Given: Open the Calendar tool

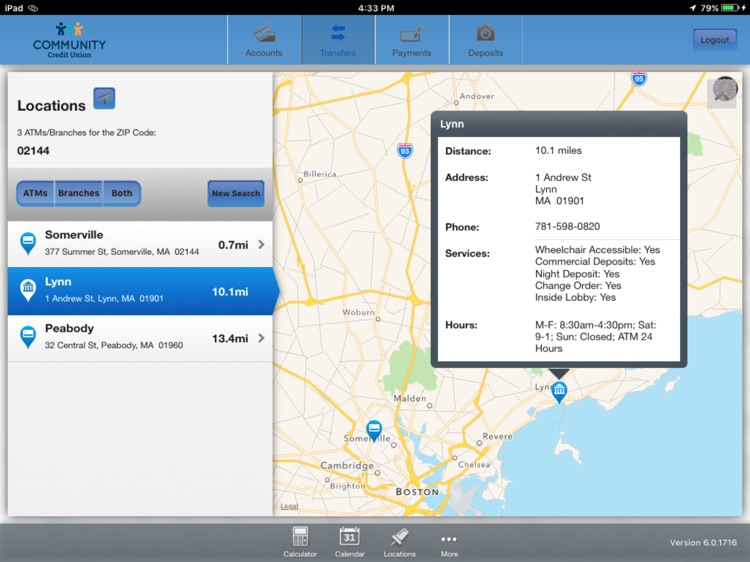Looking at the screenshot, I should coord(350,542).
